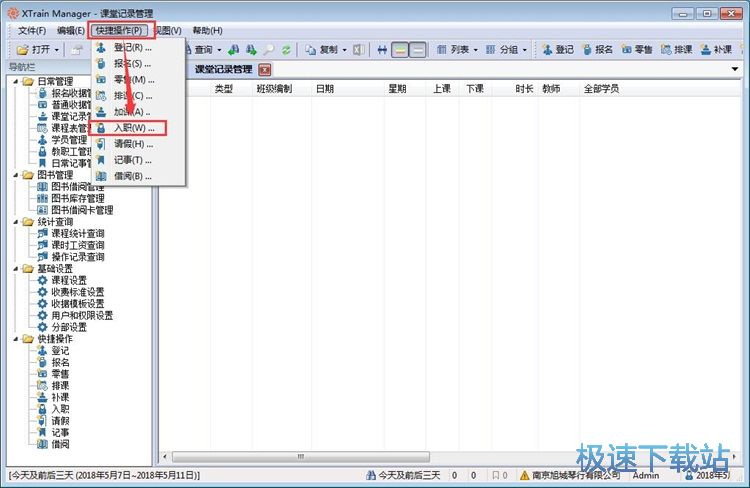This screenshot has width=750, height=488.
Task: Toggle the first row-style button
Action: 400,50
